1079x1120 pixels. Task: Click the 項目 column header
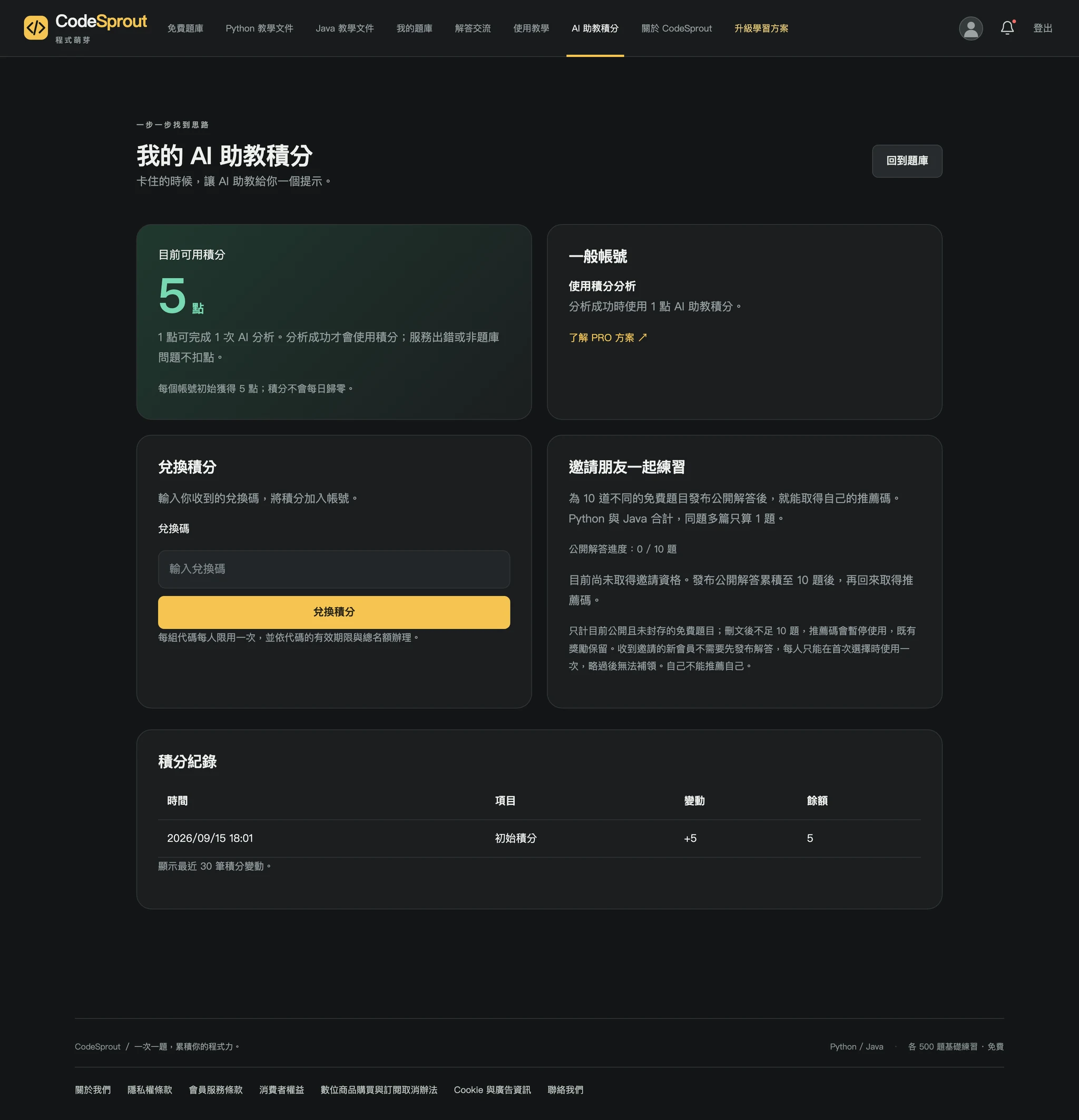click(505, 801)
